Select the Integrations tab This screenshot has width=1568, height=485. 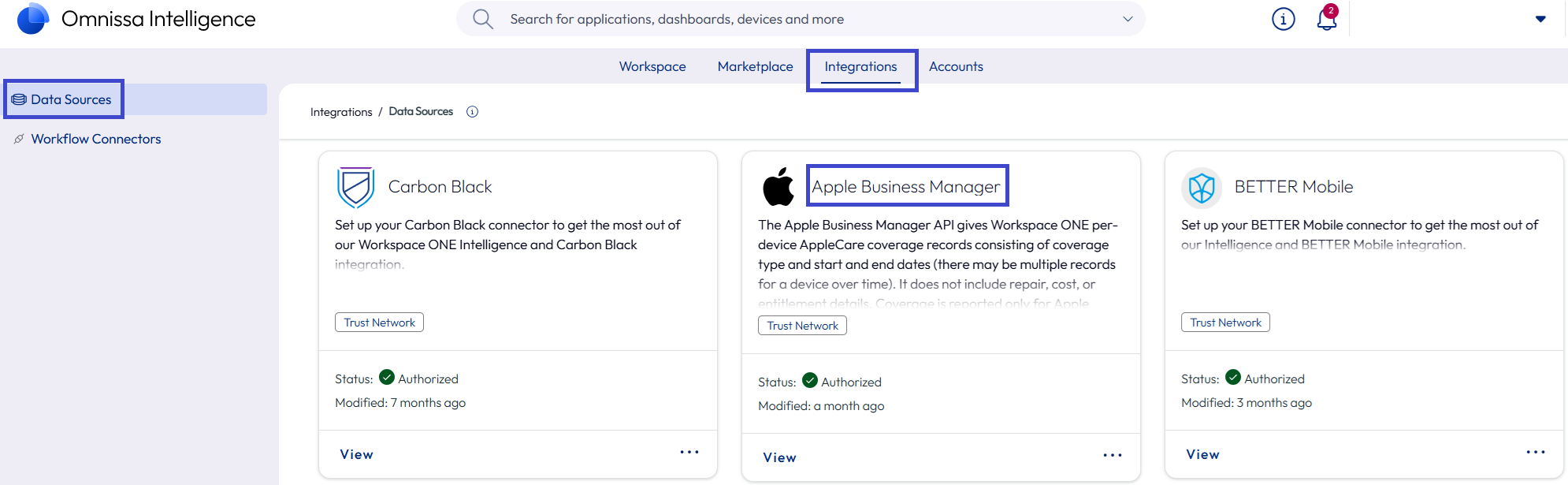pos(861,67)
